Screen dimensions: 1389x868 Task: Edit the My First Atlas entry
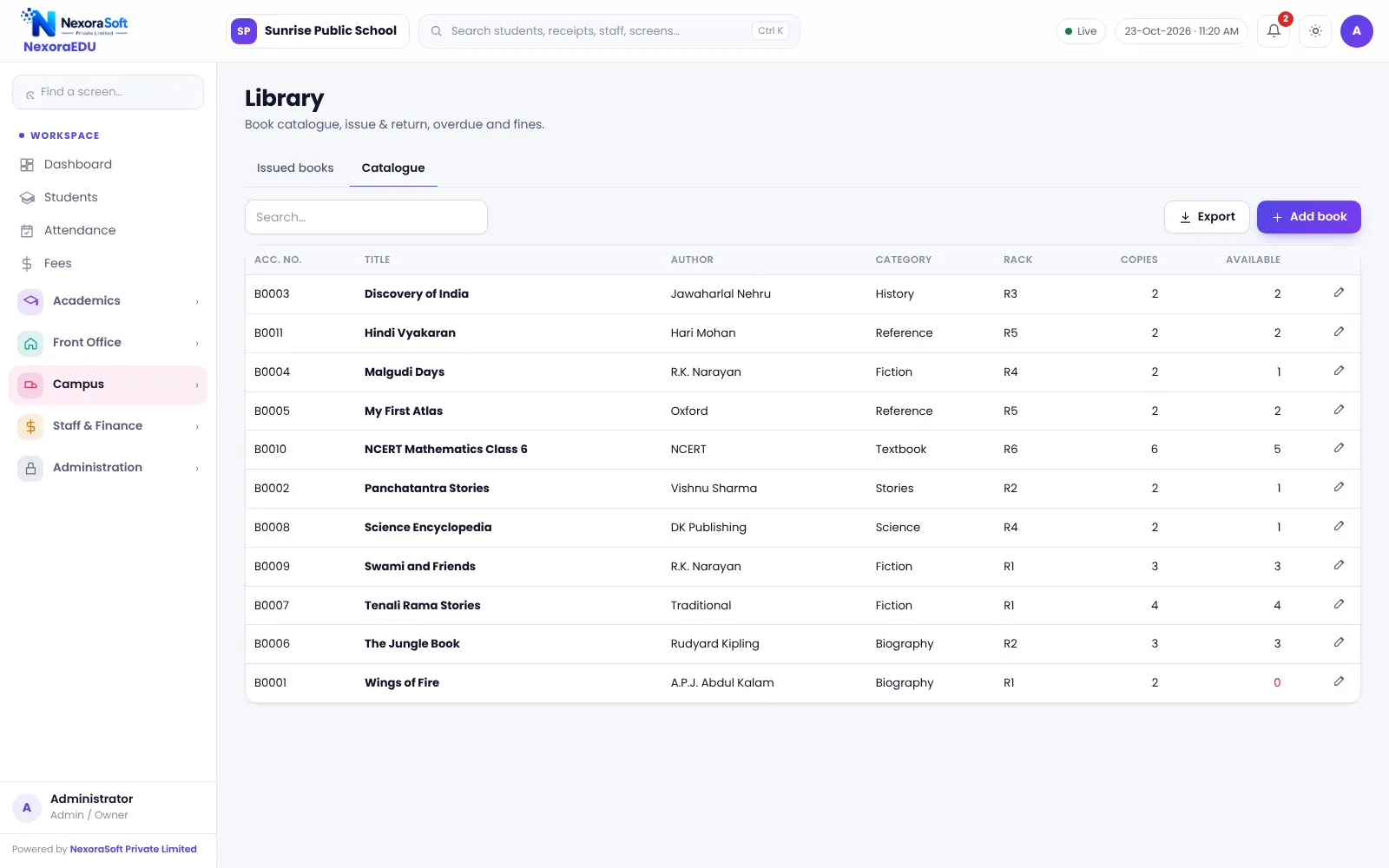[1339, 411]
